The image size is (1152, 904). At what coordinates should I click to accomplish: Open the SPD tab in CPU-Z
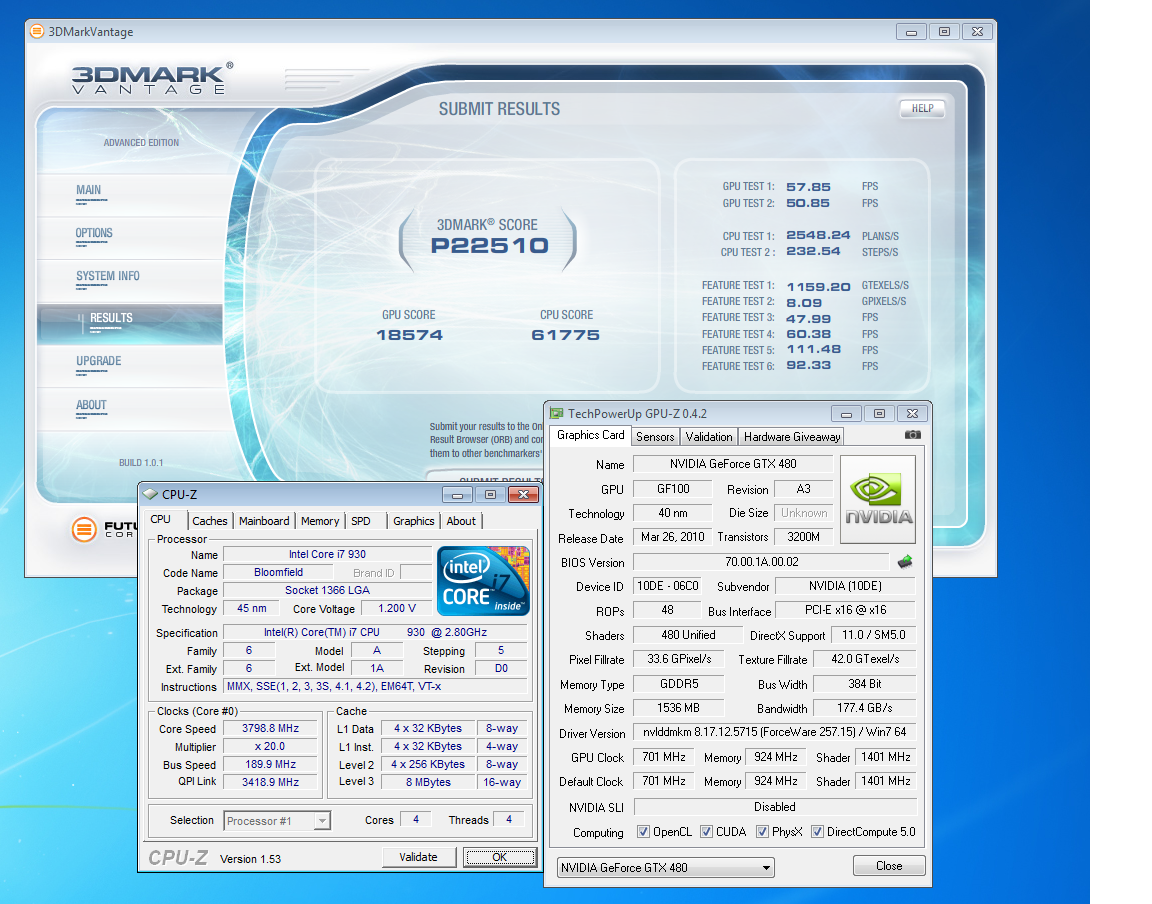point(361,521)
